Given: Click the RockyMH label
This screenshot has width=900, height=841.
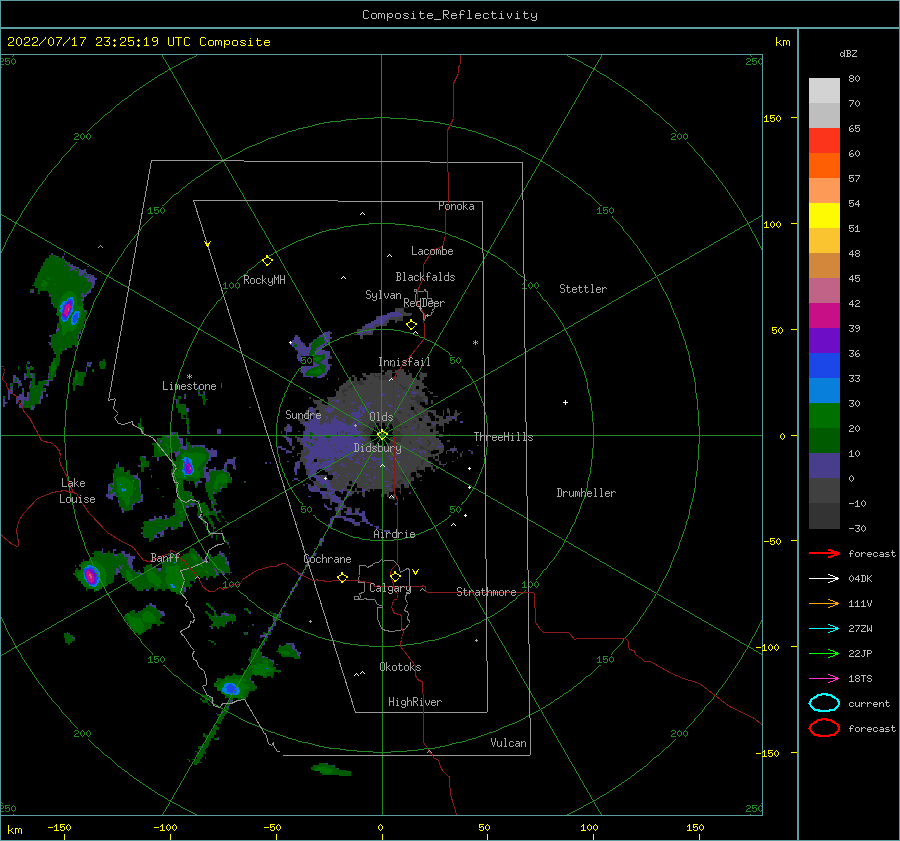Looking at the screenshot, I should 264,280.
